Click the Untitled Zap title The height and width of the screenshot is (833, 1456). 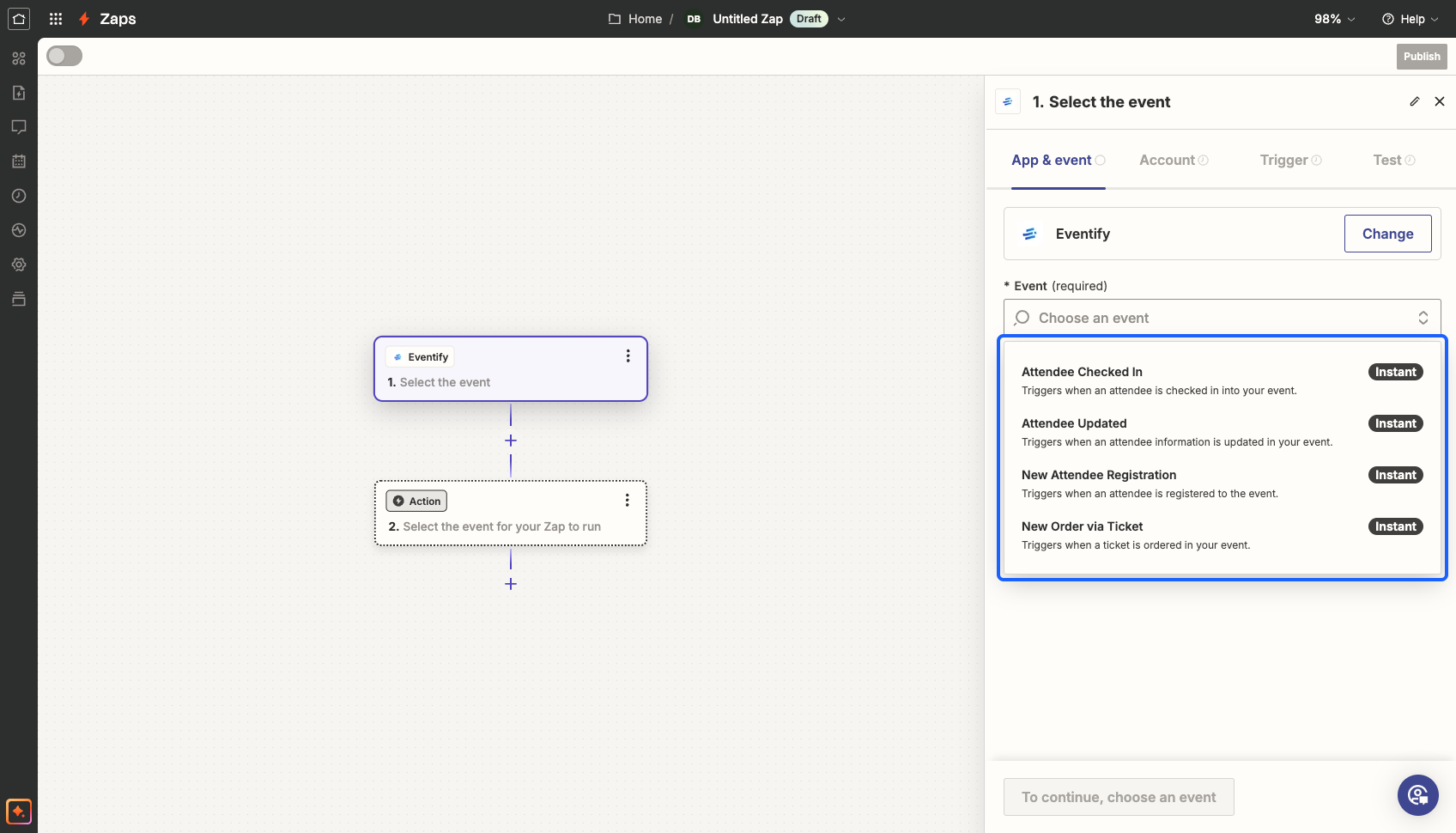pyautogui.click(x=748, y=19)
